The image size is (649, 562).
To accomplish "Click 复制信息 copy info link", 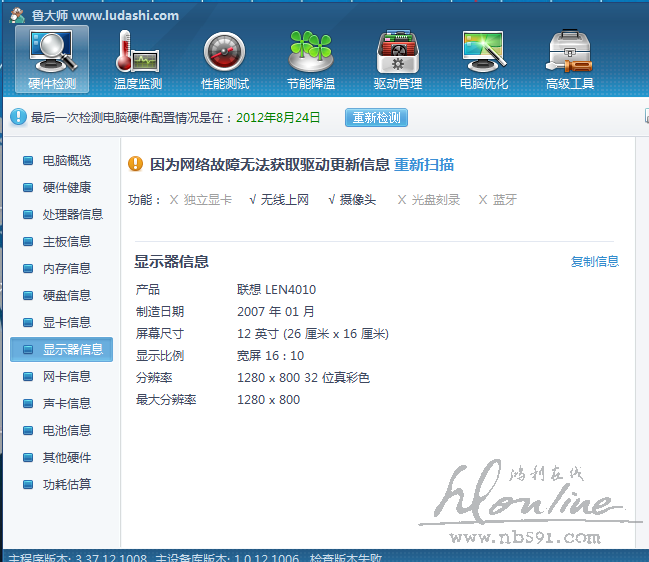I will click(594, 262).
